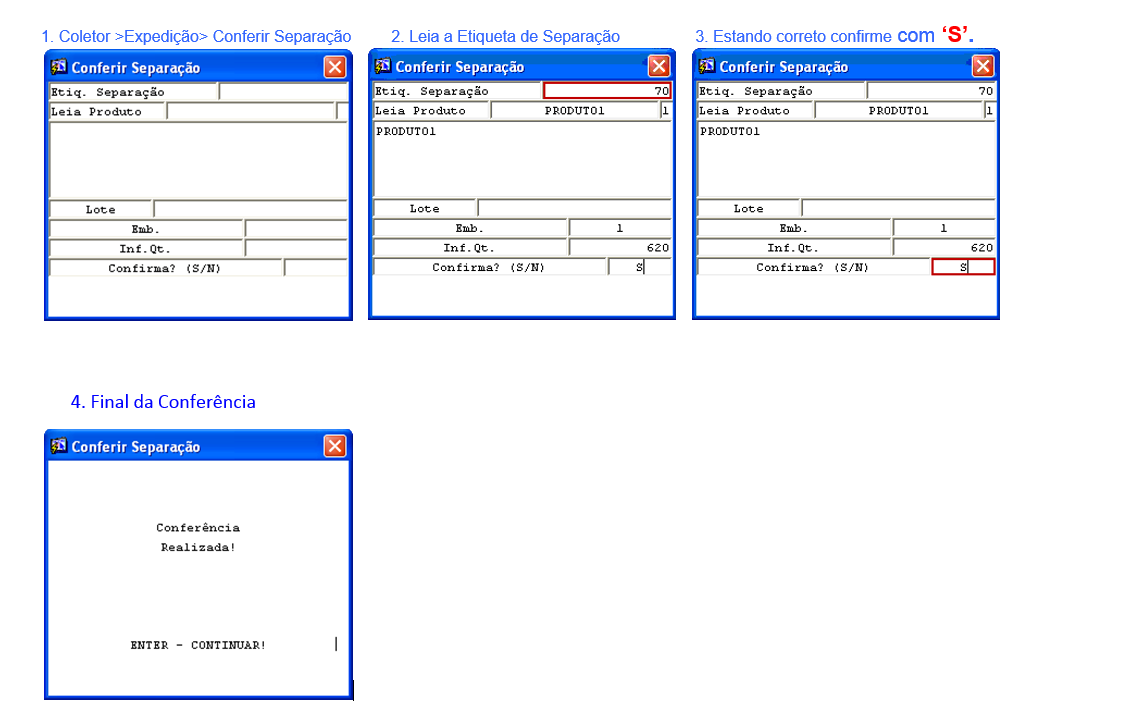1128x724 pixels.
Task: Close the step 1 Conferir Separação window
Action: tap(335, 67)
